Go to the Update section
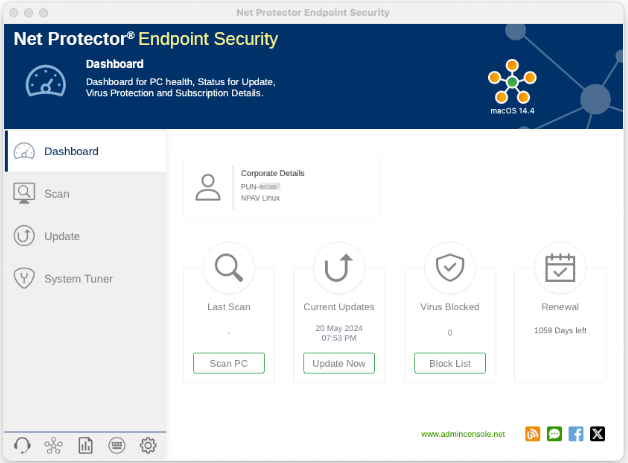 (61, 236)
